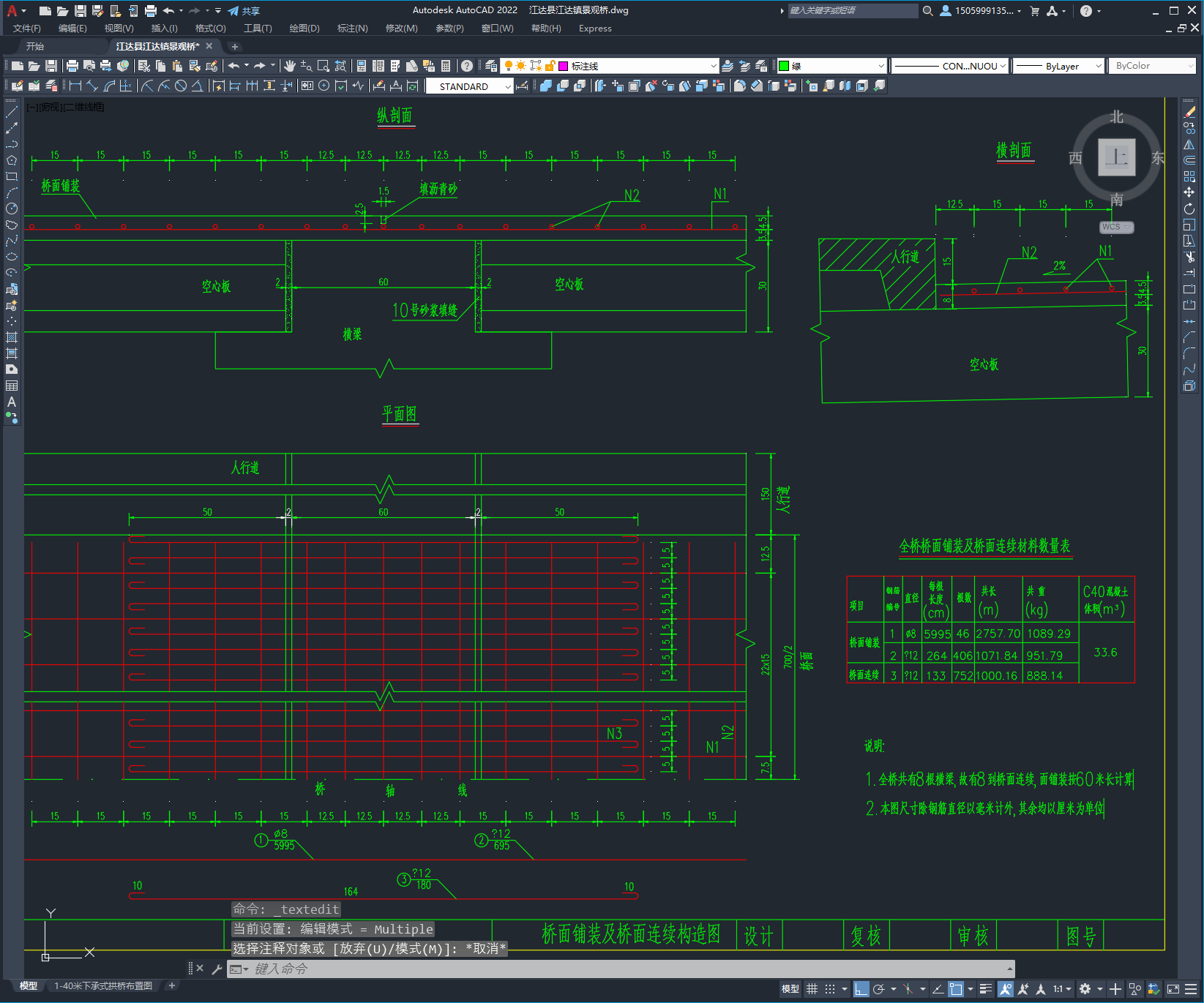The image size is (1204, 1003).
Task: Select the Radius dimension tool
Action: (x=147, y=86)
